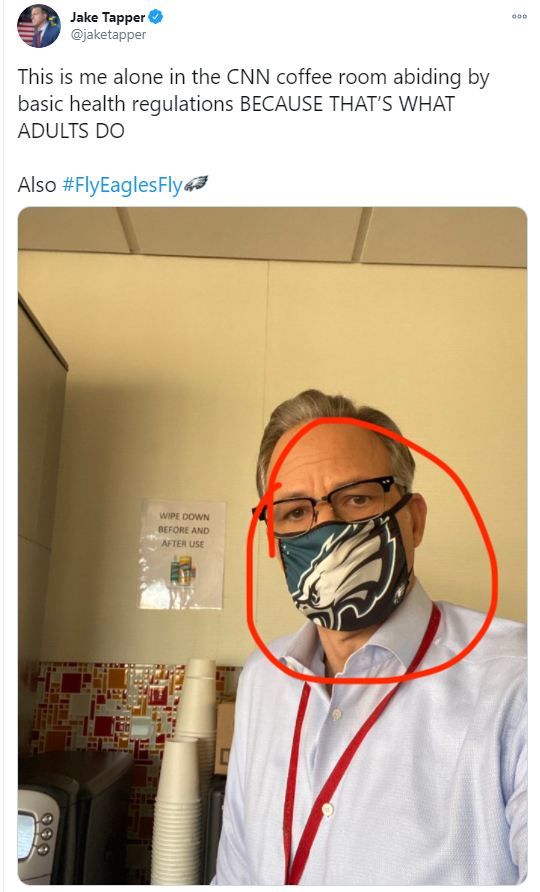
Task: Click the blue verified badge
Action: (156, 17)
